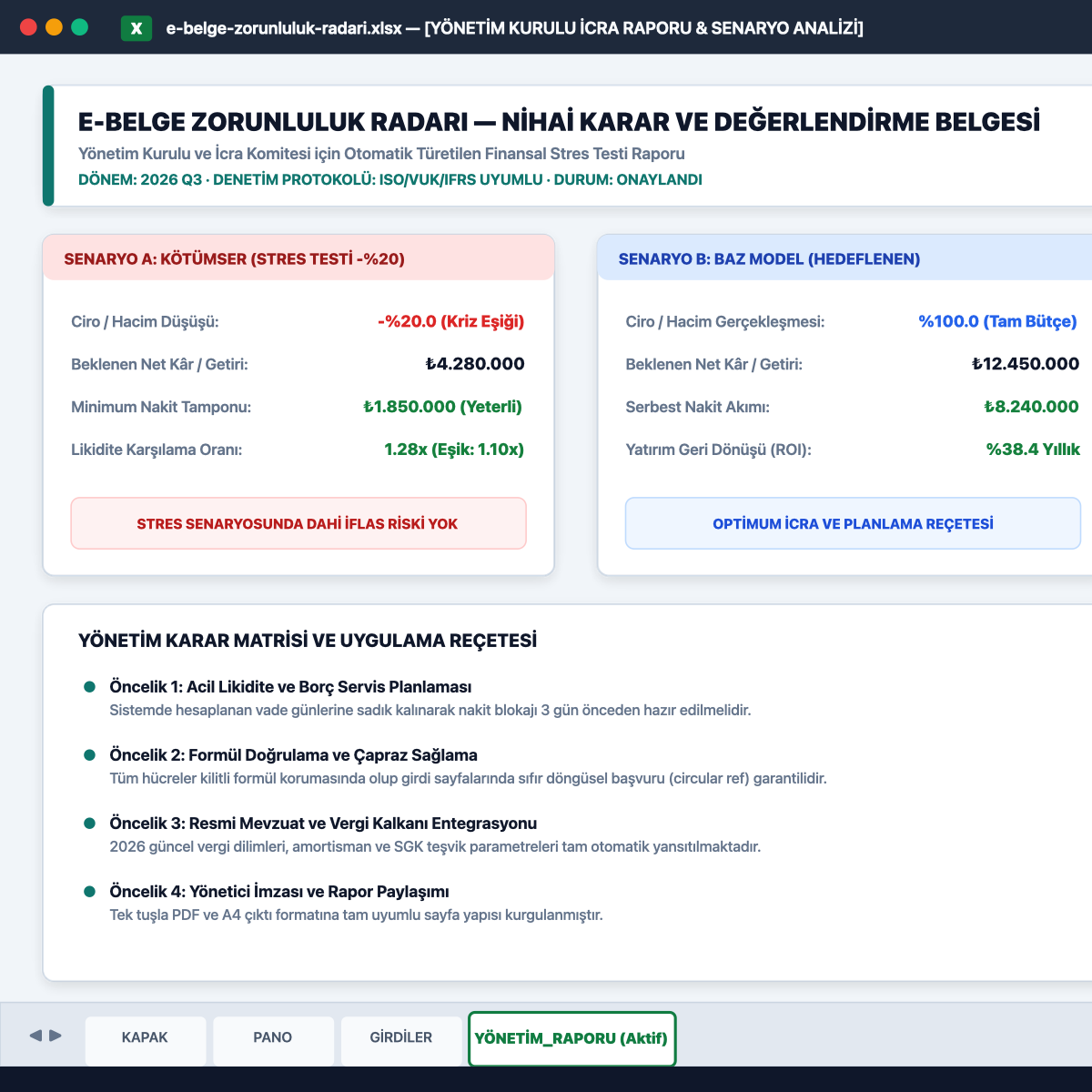Image resolution: width=1092 pixels, height=1092 pixels.
Task: Click the ₺4.280.000 net profit value
Action: point(475,364)
